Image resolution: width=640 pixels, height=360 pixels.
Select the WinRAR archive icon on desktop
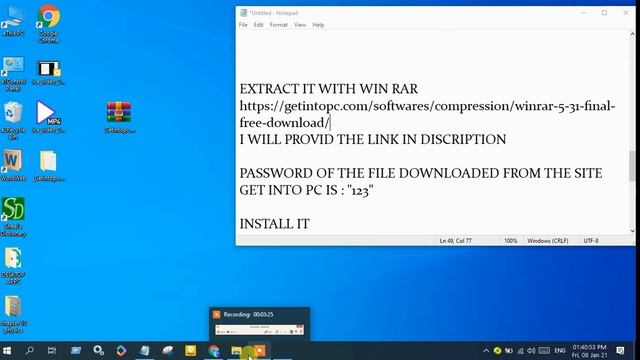pyautogui.click(x=119, y=117)
